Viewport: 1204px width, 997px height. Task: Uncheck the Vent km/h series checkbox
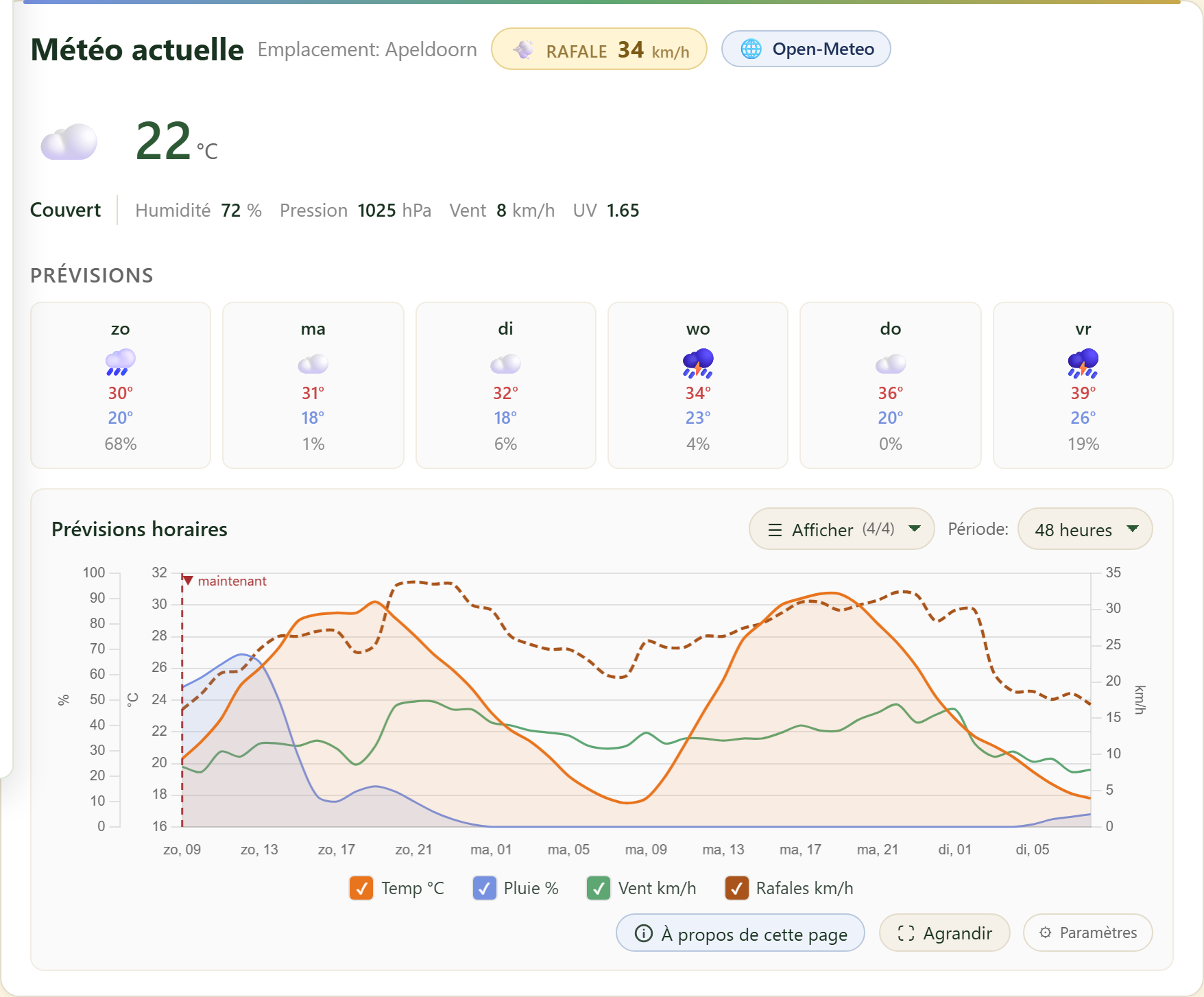(599, 888)
